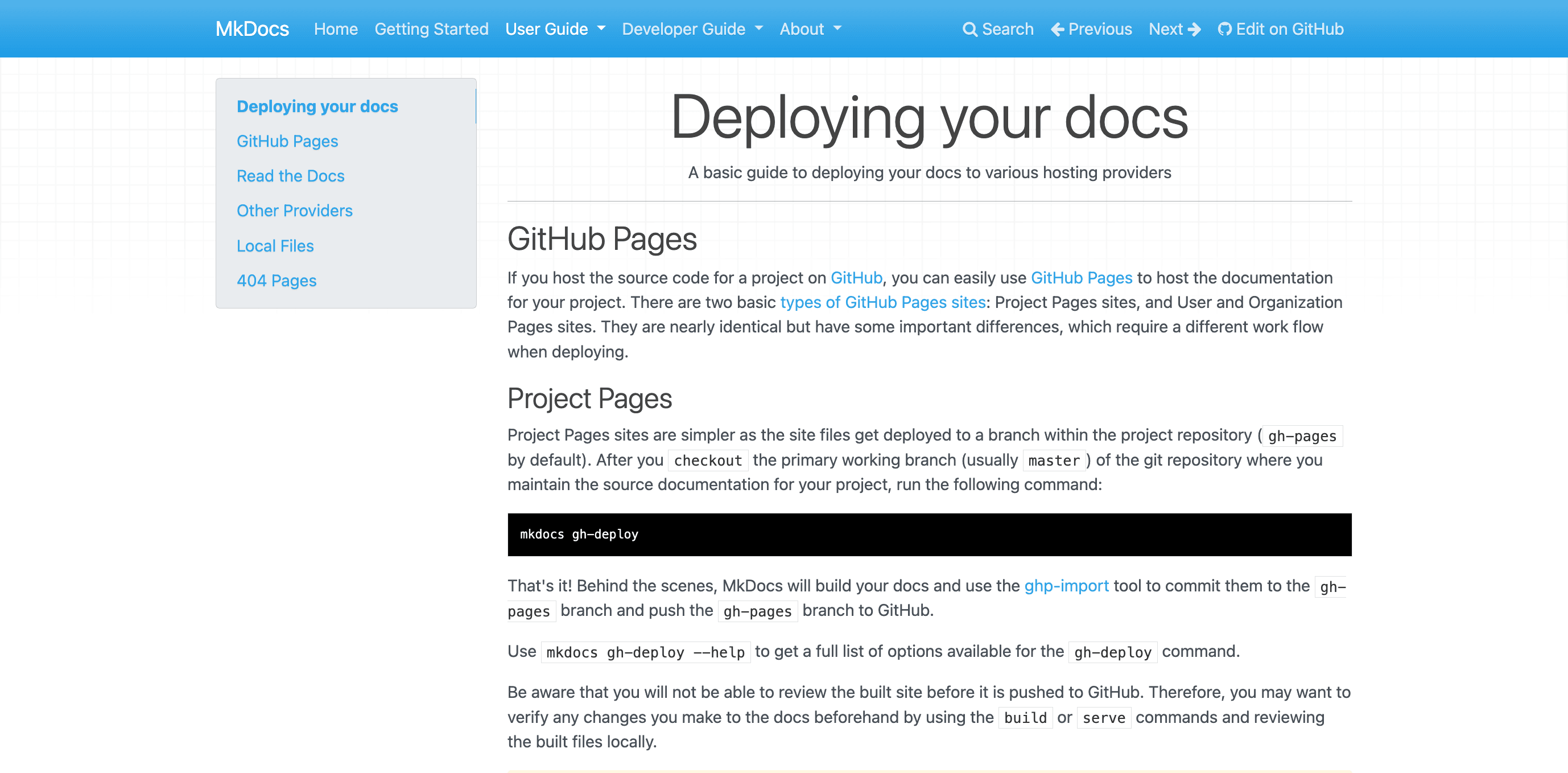Click the Previous left arrow icon

click(x=1057, y=29)
